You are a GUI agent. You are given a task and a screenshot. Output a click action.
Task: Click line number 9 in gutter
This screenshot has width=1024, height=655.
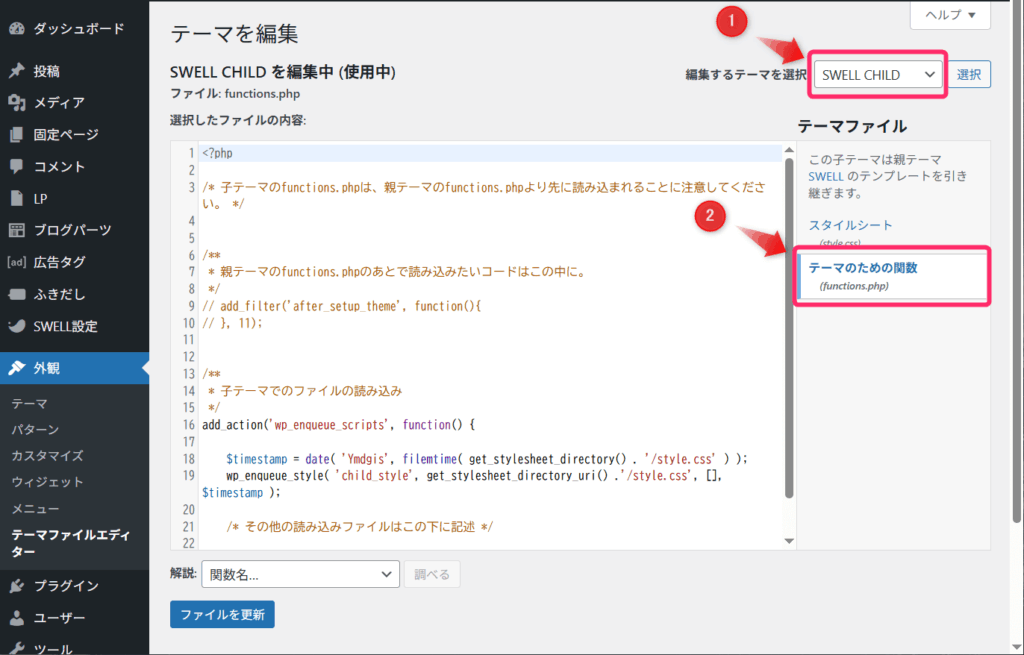click(x=191, y=306)
